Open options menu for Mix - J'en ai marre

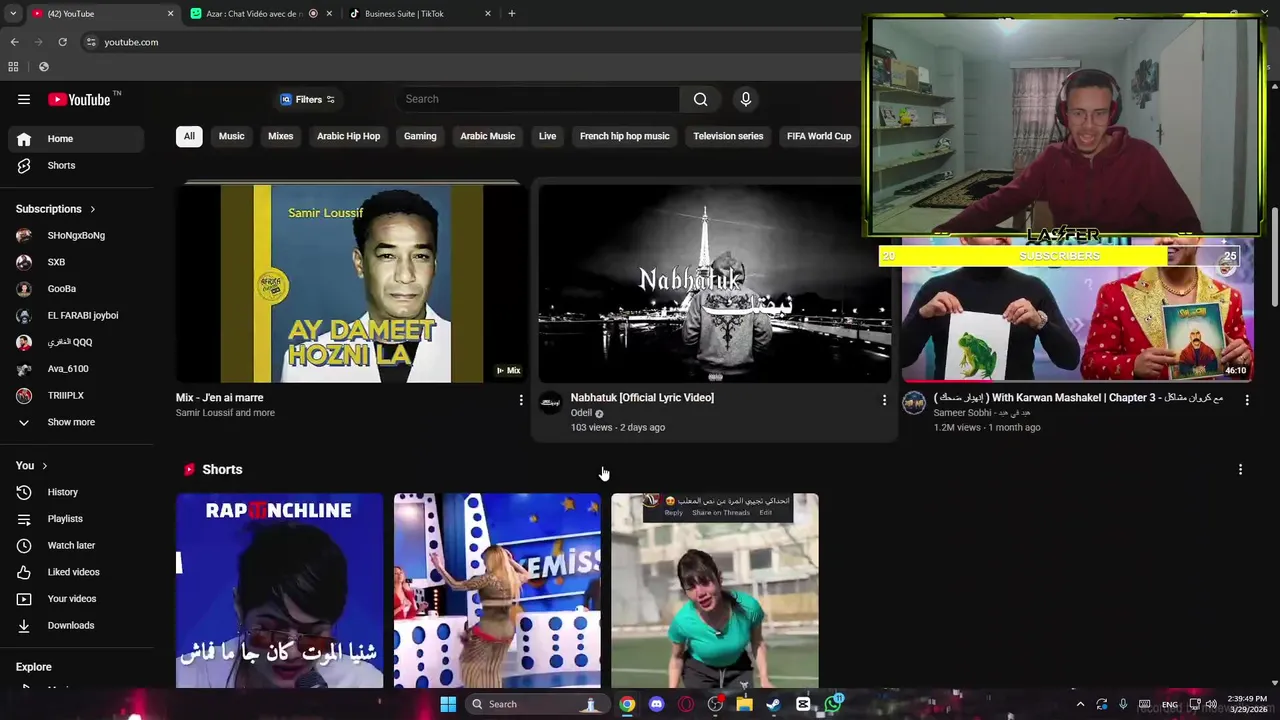pos(520,400)
